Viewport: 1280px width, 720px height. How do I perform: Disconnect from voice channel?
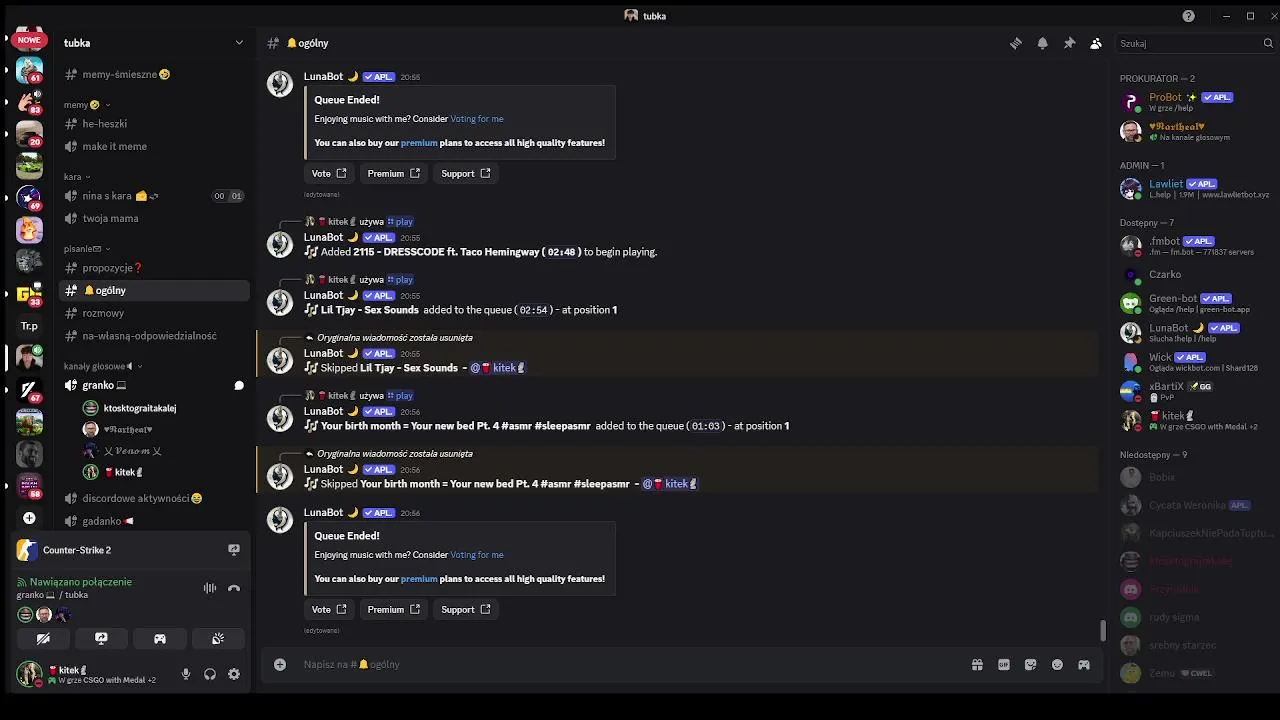[234, 589]
